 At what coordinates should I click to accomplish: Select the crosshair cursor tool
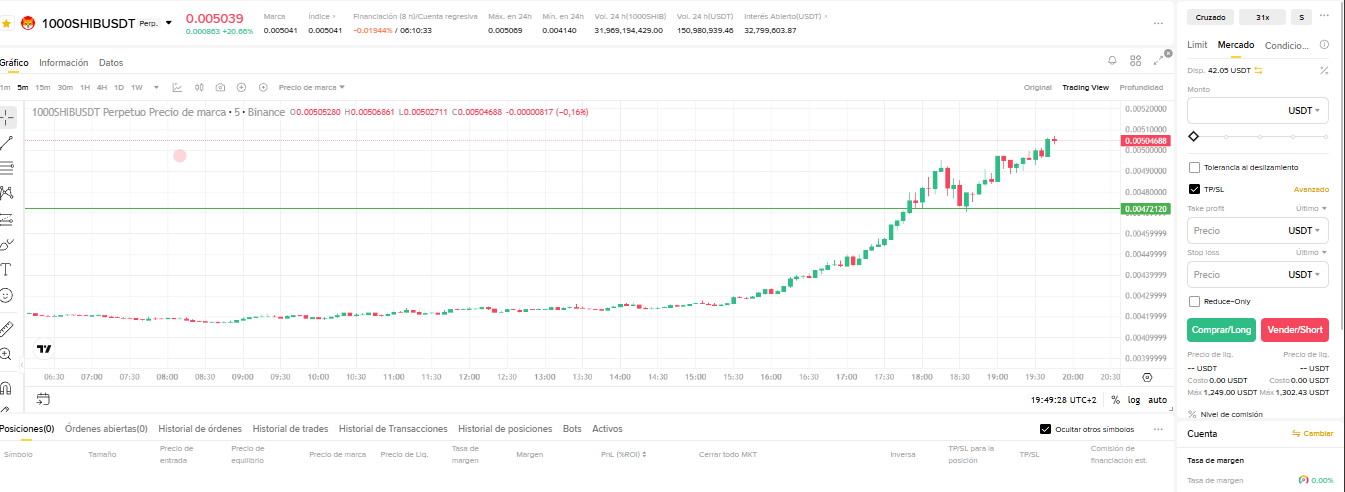pyautogui.click(x=6, y=116)
